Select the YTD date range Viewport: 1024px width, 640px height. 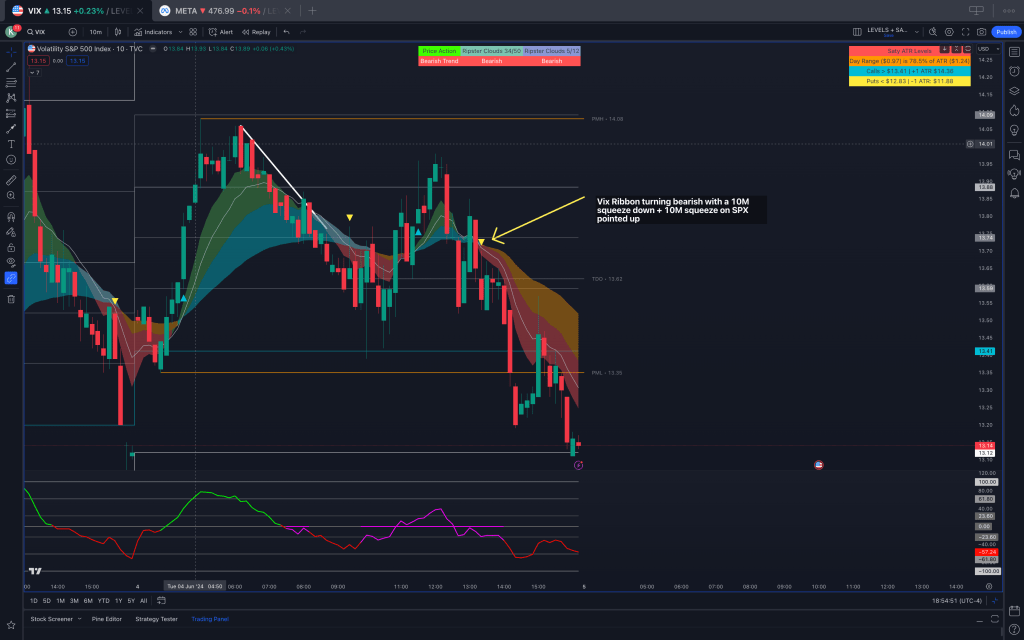click(x=103, y=601)
